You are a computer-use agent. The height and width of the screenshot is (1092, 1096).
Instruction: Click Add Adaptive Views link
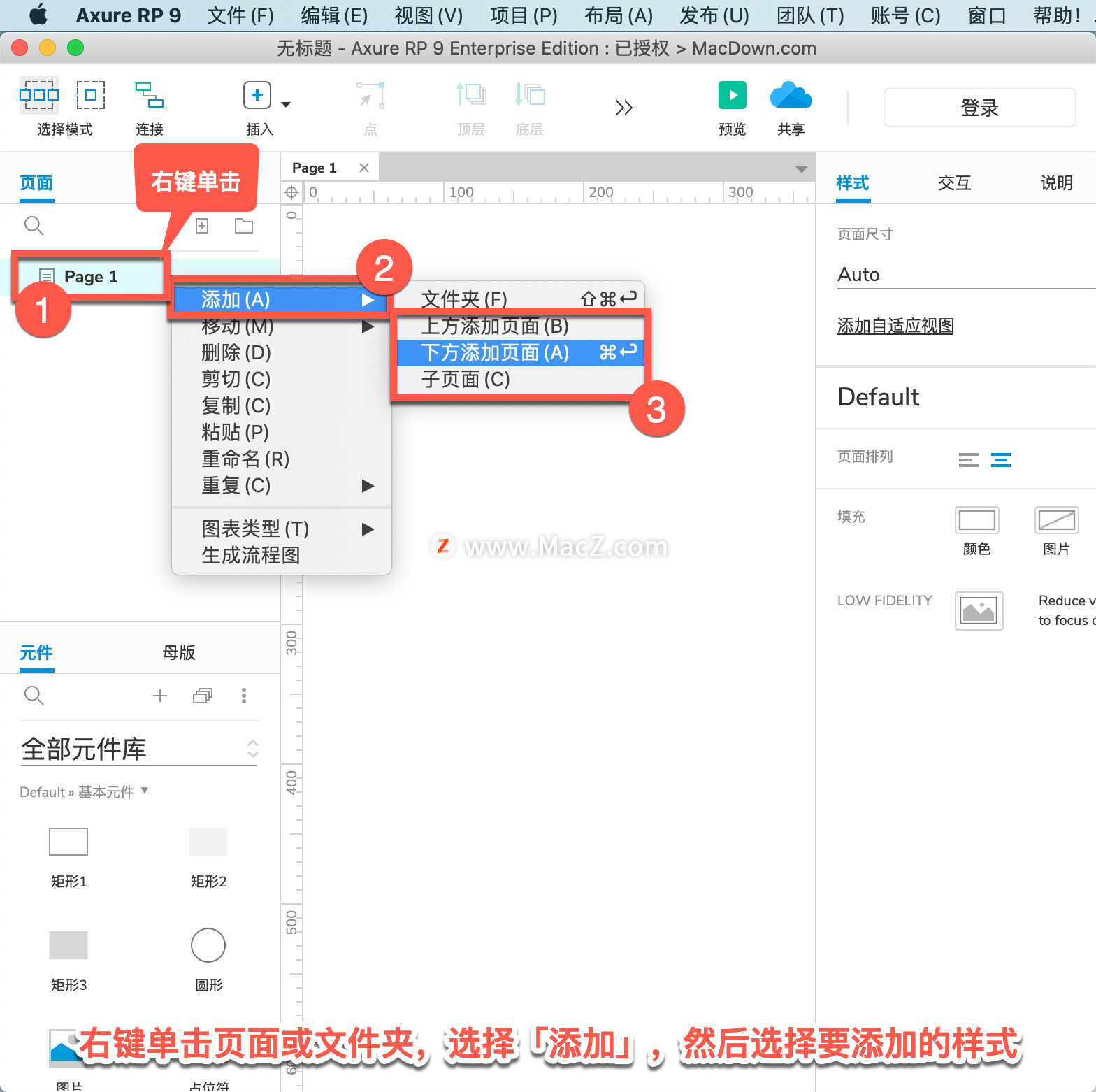coord(895,326)
